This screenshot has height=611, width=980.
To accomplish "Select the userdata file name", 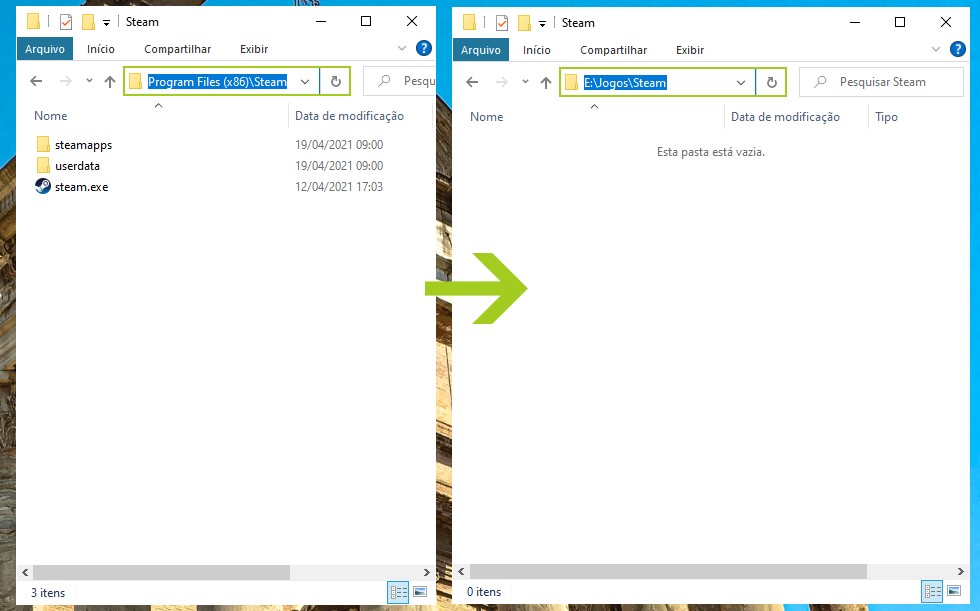I will coord(78,166).
